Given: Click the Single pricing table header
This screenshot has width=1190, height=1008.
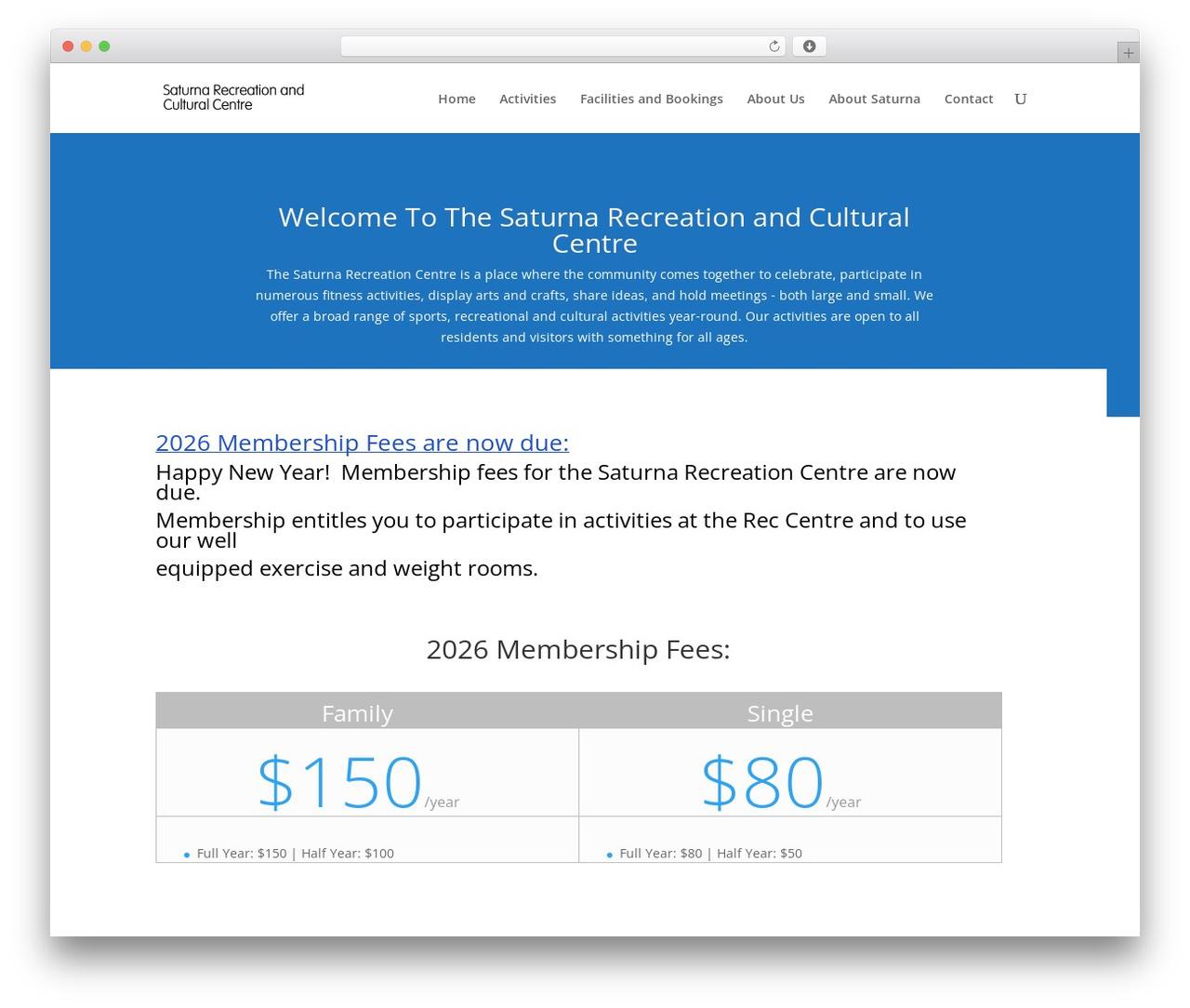Looking at the screenshot, I should [x=790, y=712].
